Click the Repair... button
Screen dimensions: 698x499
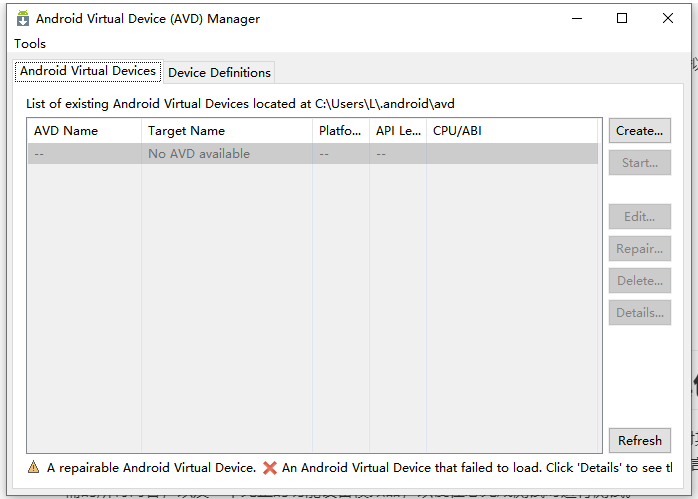pyautogui.click(x=640, y=249)
